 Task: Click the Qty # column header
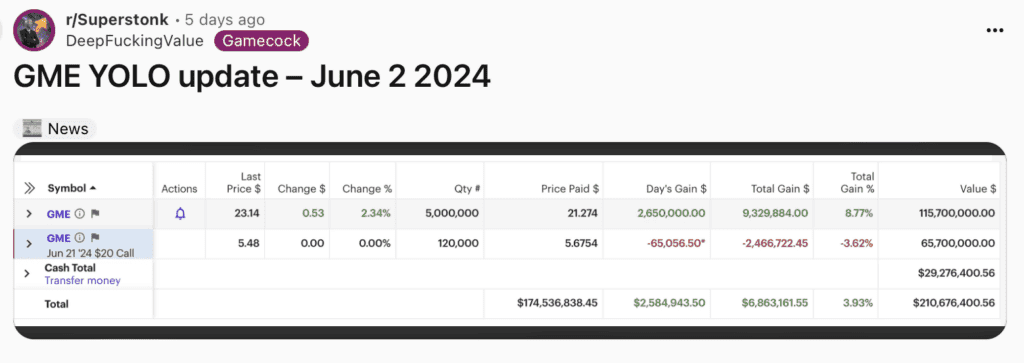tap(468, 188)
